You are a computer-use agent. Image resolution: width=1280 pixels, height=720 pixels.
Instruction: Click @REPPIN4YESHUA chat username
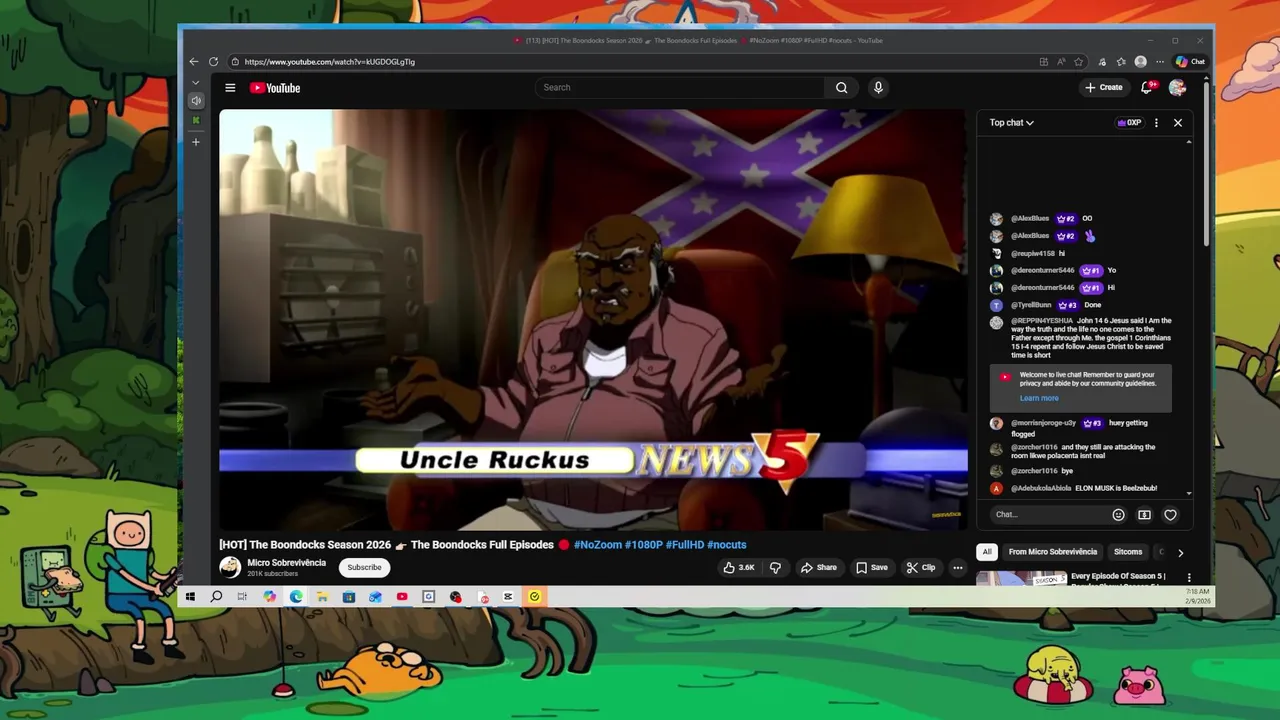click(x=1042, y=321)
